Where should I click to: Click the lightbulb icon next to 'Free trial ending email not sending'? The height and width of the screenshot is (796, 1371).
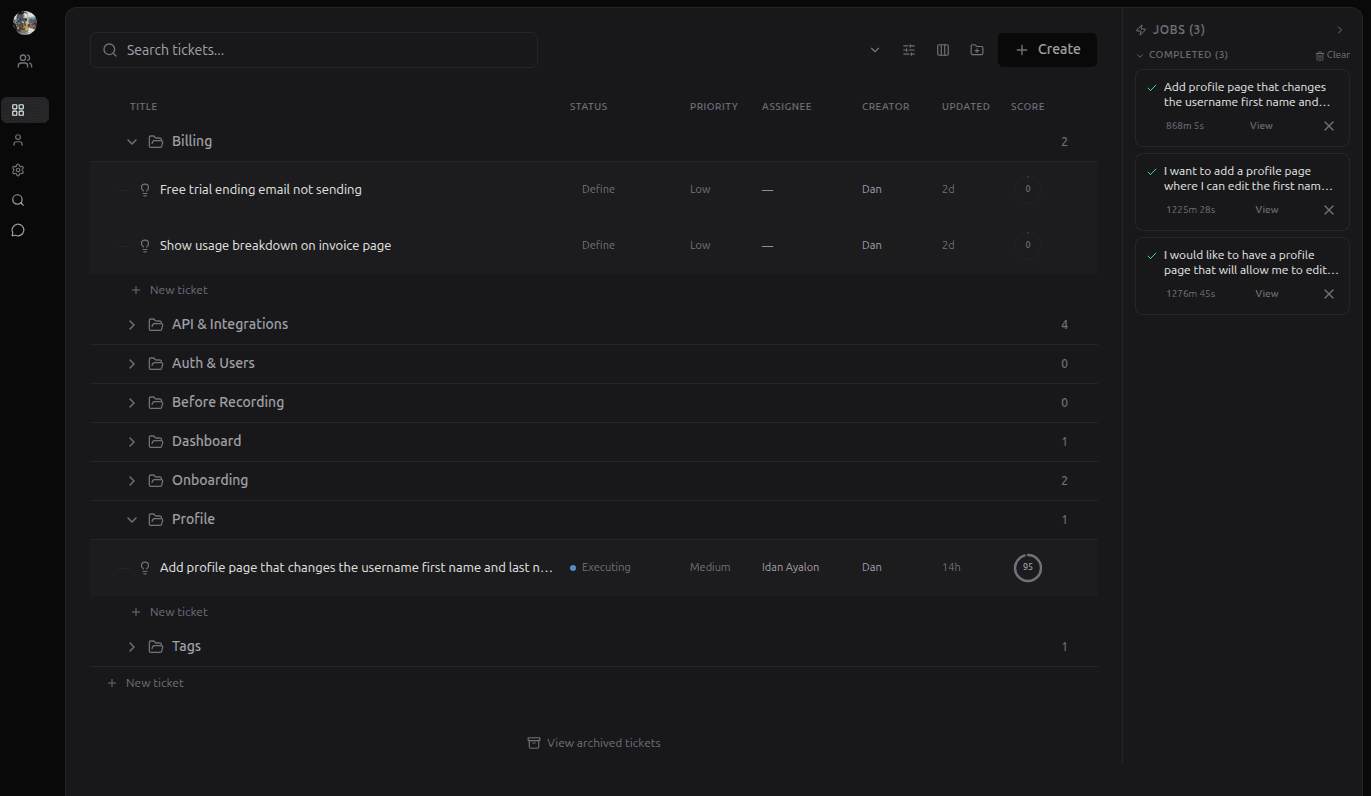click(145, 189)
